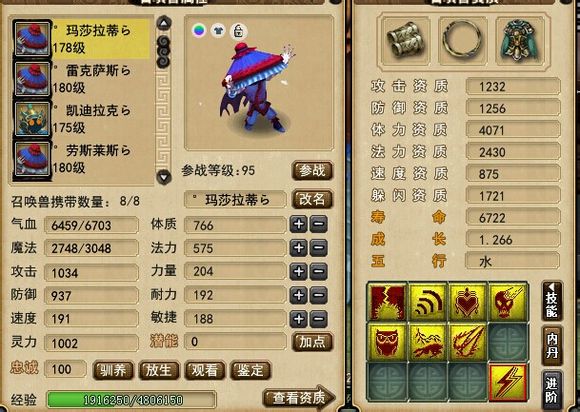Click pet list down arrow button
This screenshot has height=412, width=580.
point(164,176)
